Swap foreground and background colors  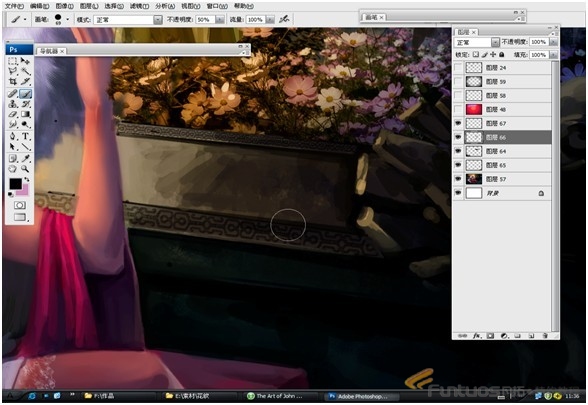(x=27, y=179)
